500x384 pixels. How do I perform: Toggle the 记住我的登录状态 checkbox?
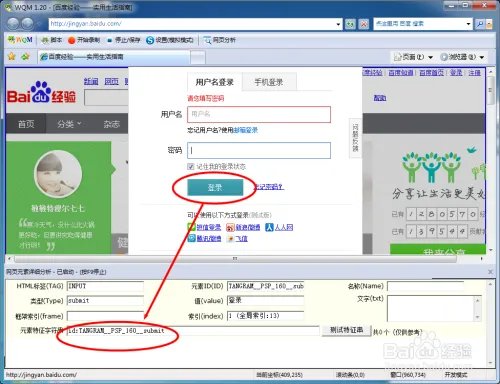coord(191,166)
